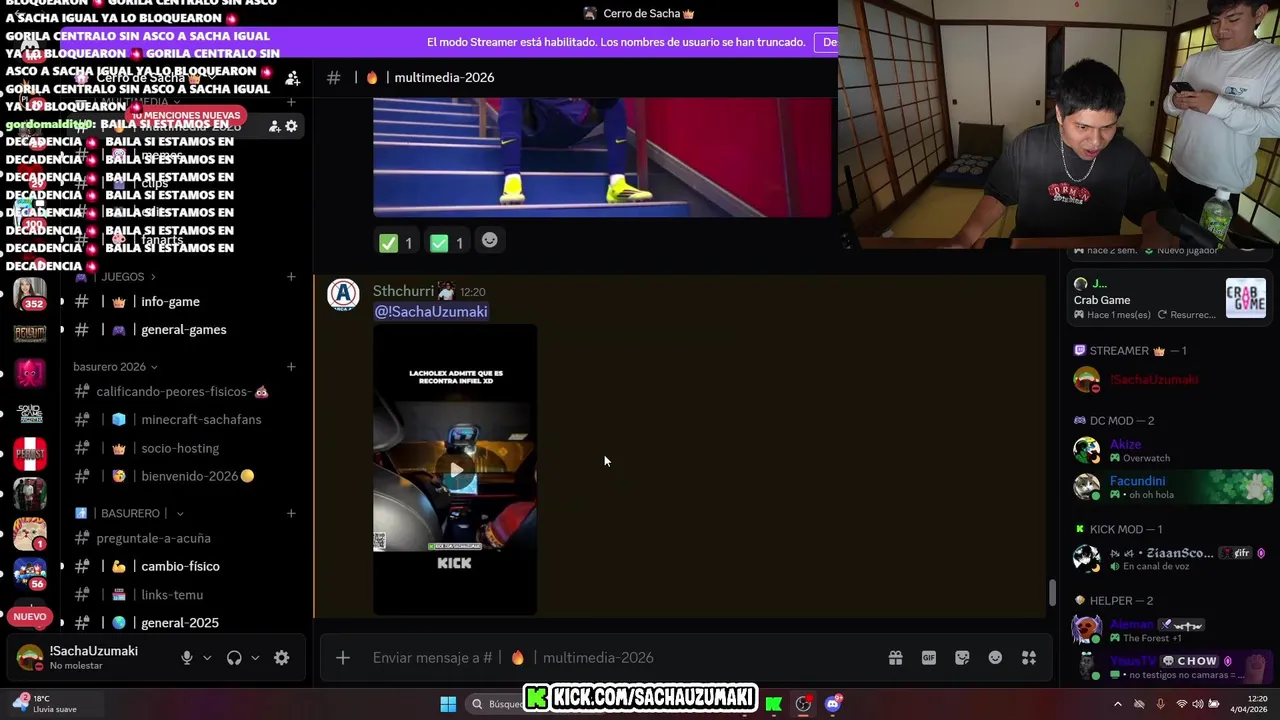The width and height of the screenshot is (1280, 720).
Task: Click the Windows Start button
Action: point(448,704)
